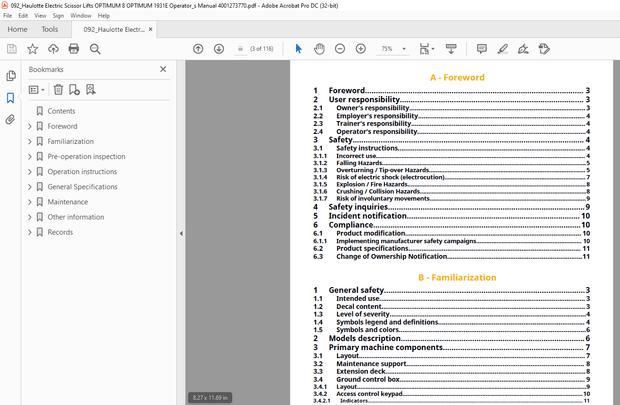Open the Sign document tool
This screenshot has width=620, height=405.
click(x=523, y=49)
